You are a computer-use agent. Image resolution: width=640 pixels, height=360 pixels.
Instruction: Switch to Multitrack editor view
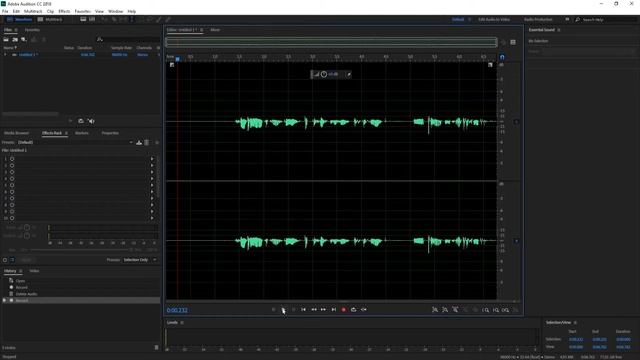[50, 19]
